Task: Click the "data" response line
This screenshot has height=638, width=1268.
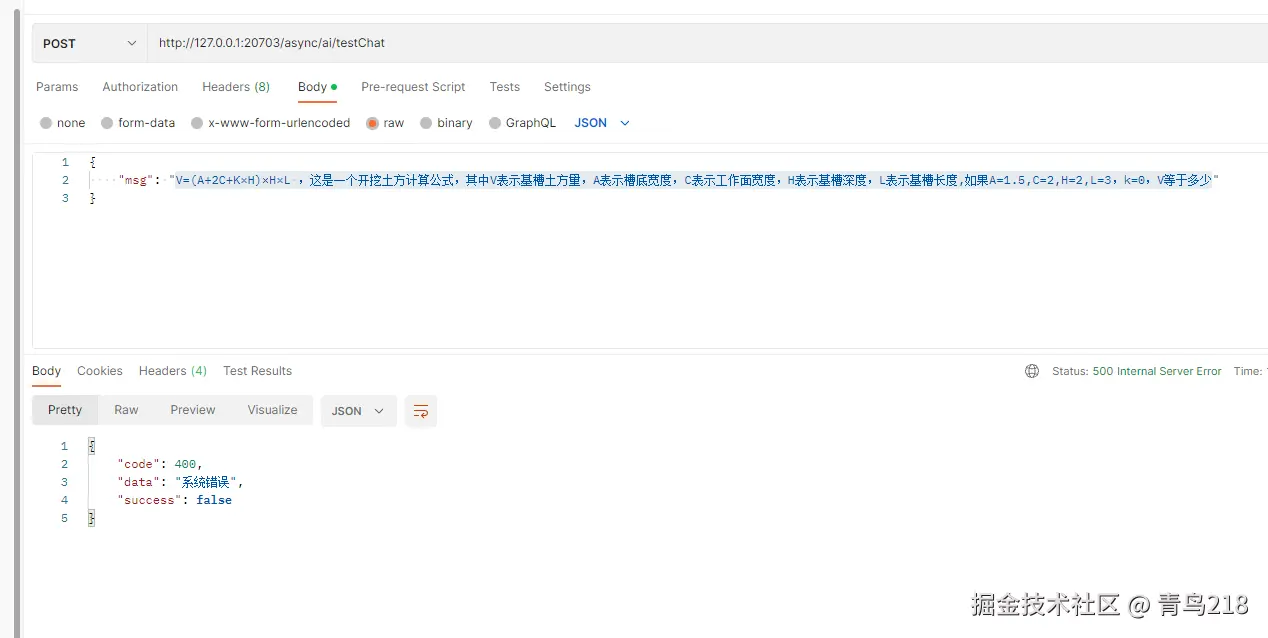Action: 180,482
